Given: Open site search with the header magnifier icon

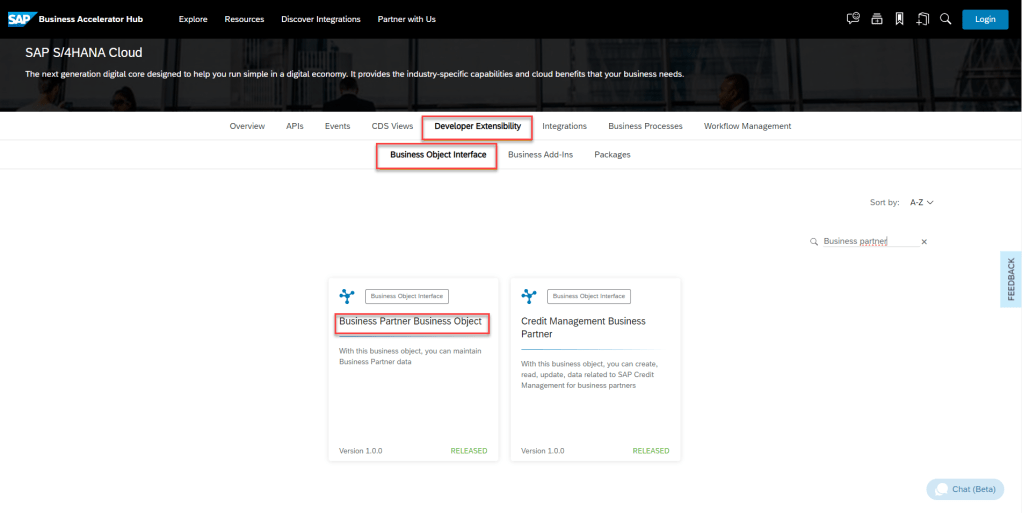Looking at the screenshot, I should click(945, 19).
